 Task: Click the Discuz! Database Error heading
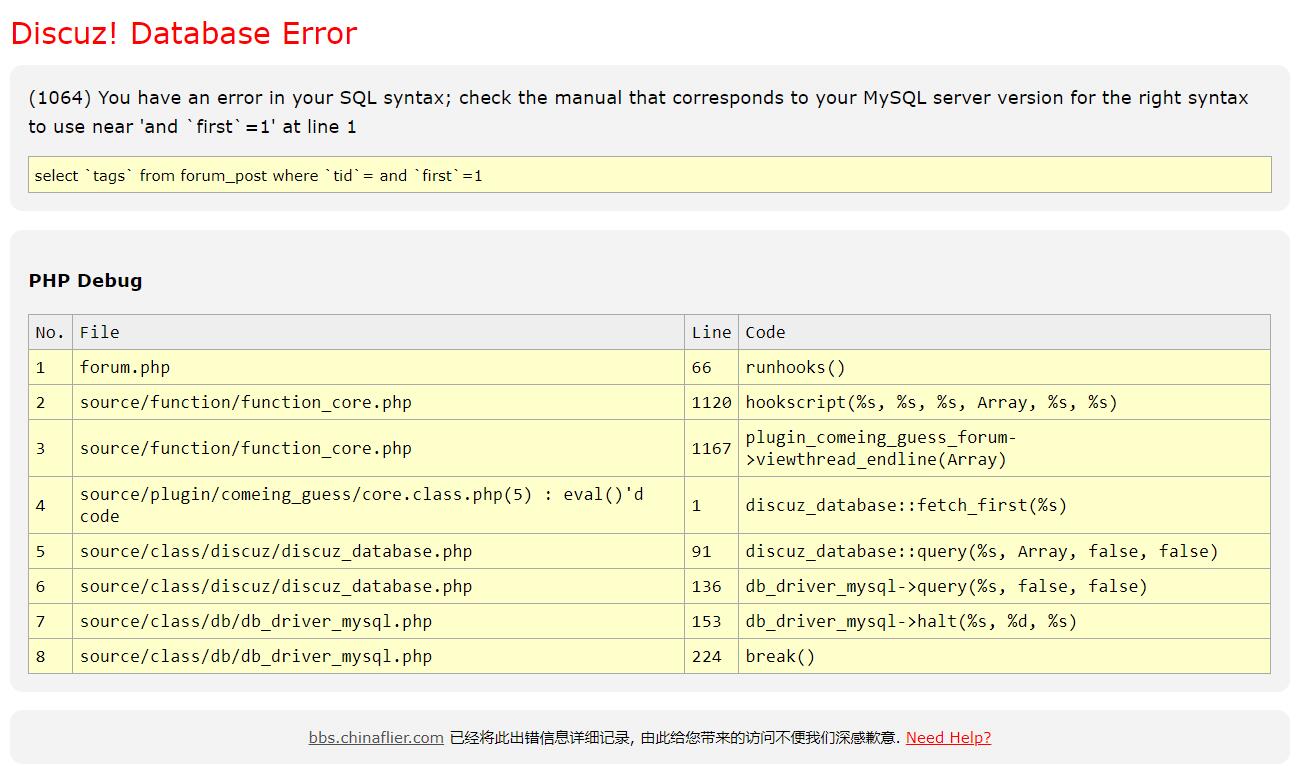pyautogui.click(x=184, y=33)
